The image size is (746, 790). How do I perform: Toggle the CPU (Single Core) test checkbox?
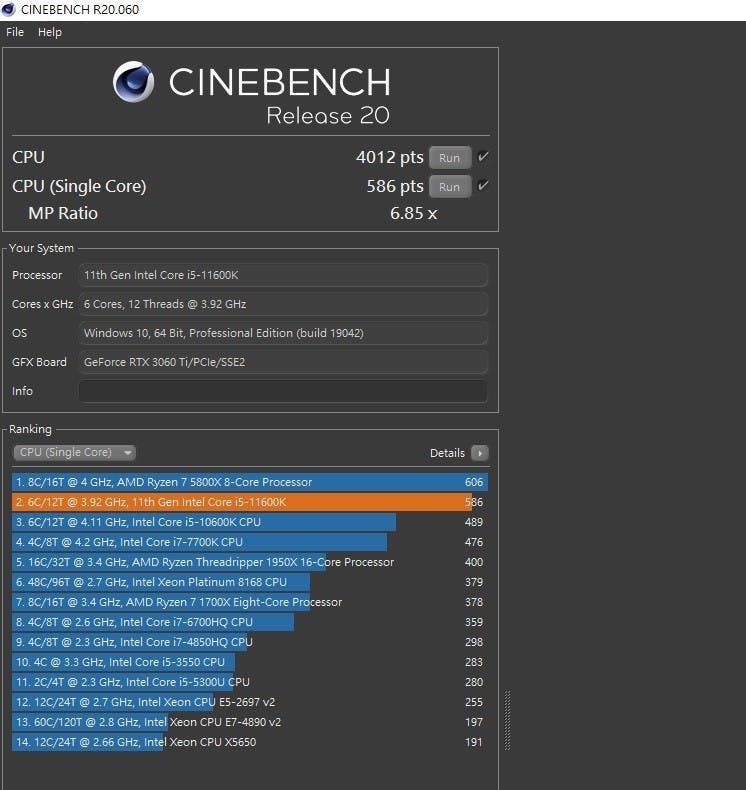(x=483, y=186)
